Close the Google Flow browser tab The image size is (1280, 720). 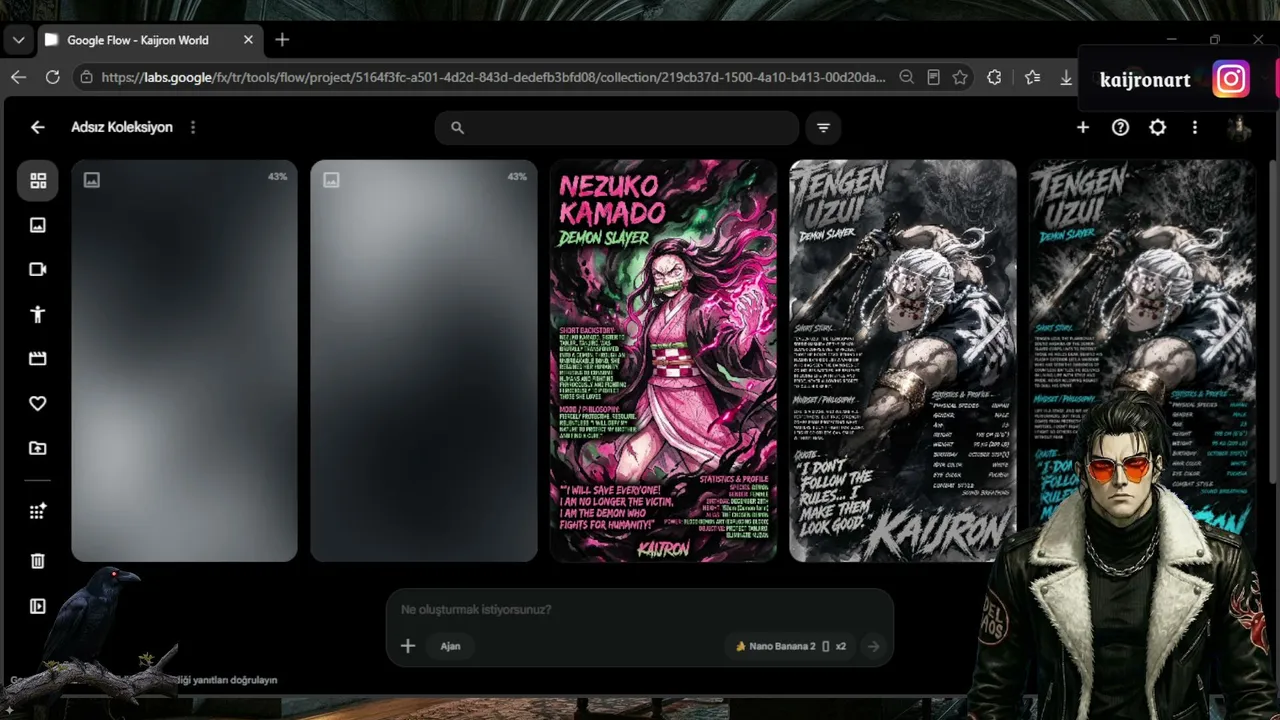point(248,40)
